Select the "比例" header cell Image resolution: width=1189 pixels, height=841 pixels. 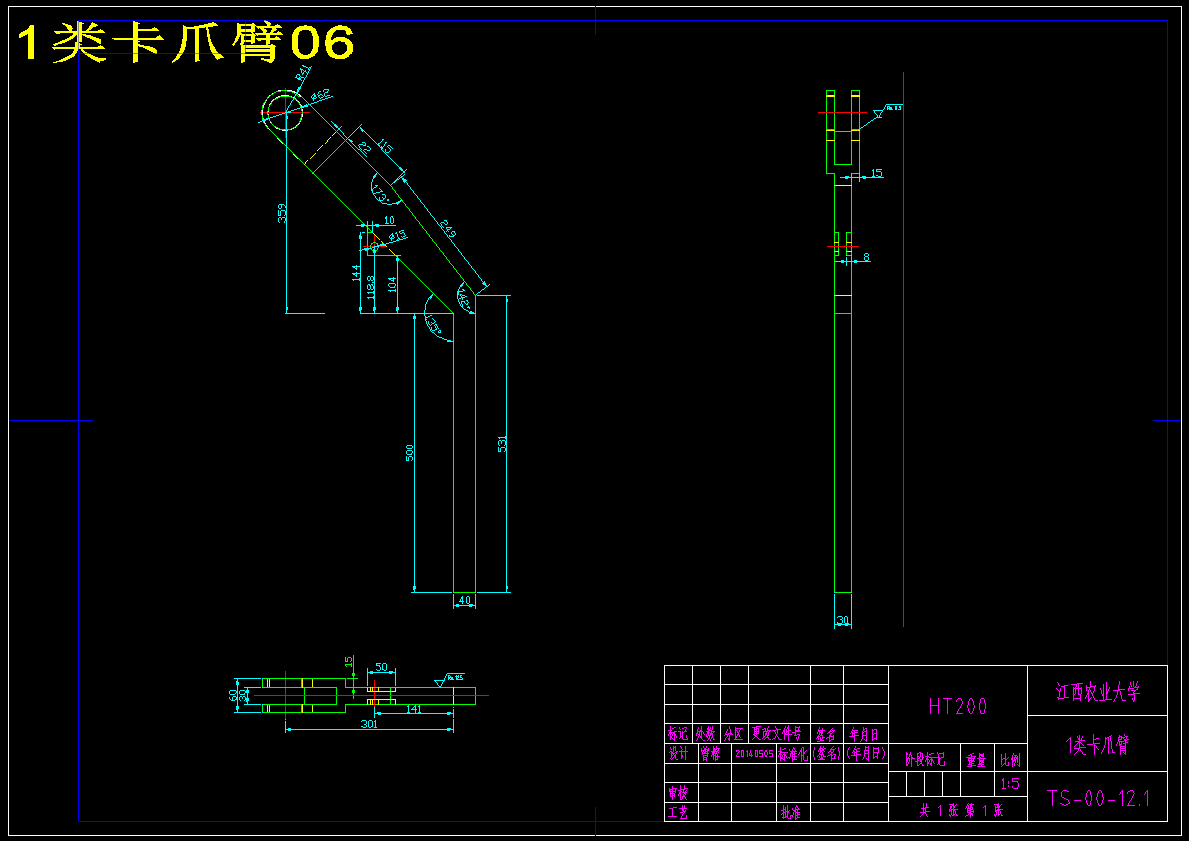point(1010,759)
